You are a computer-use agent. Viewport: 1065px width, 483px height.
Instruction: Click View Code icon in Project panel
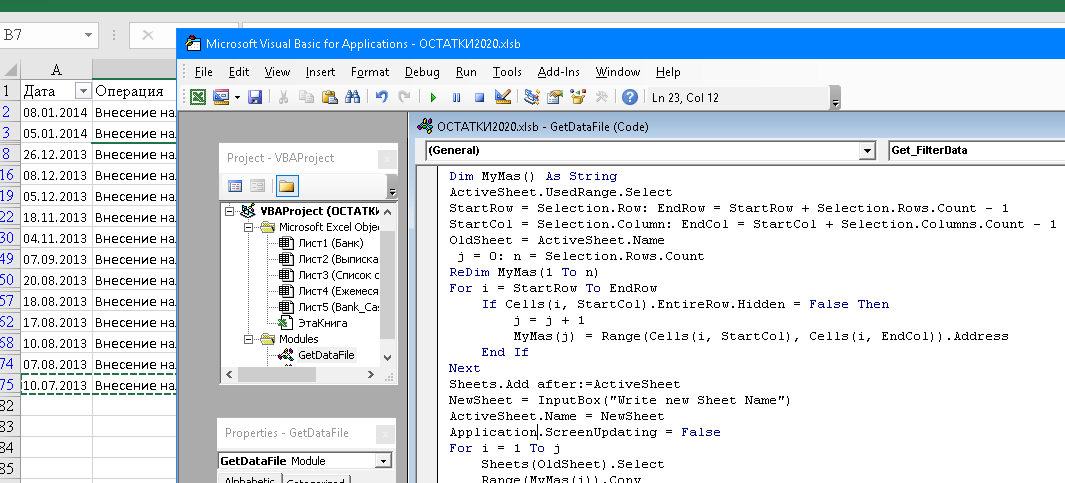tap(235, 185)
